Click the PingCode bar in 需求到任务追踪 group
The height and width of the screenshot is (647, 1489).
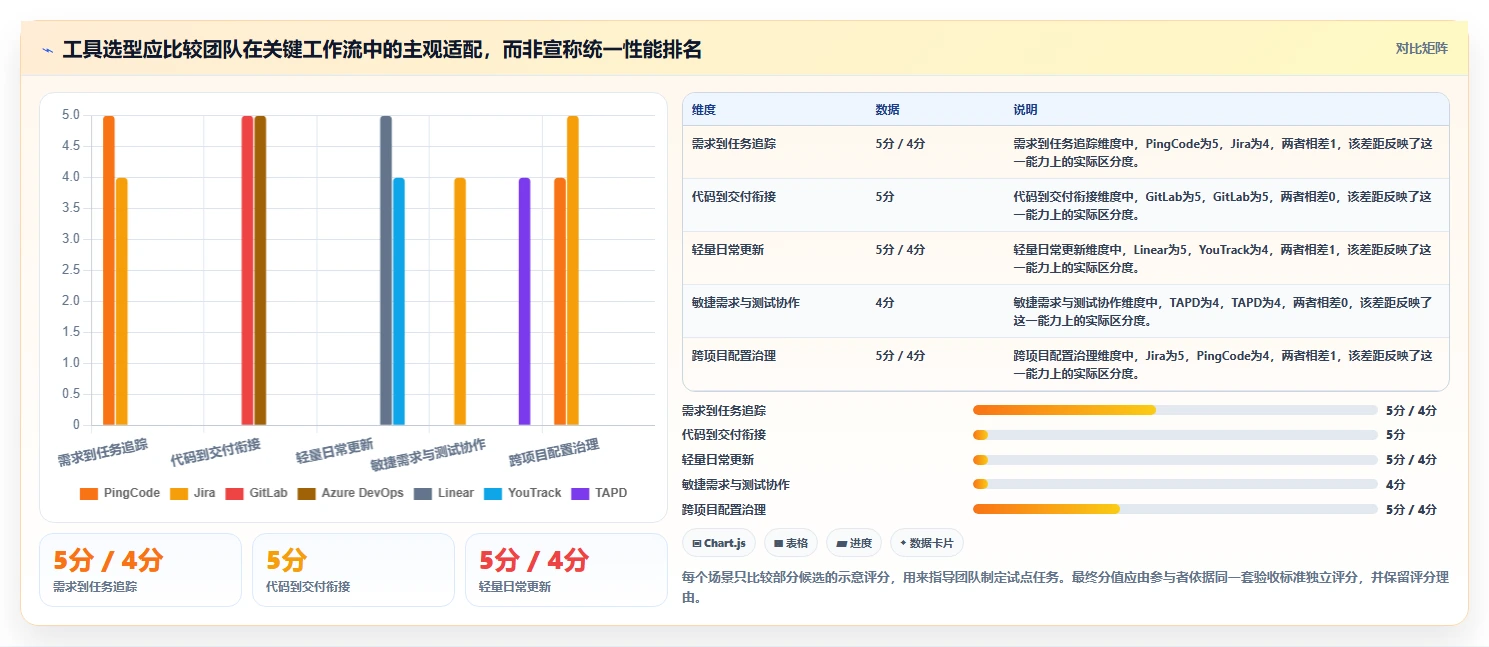(x=109, y=270)
